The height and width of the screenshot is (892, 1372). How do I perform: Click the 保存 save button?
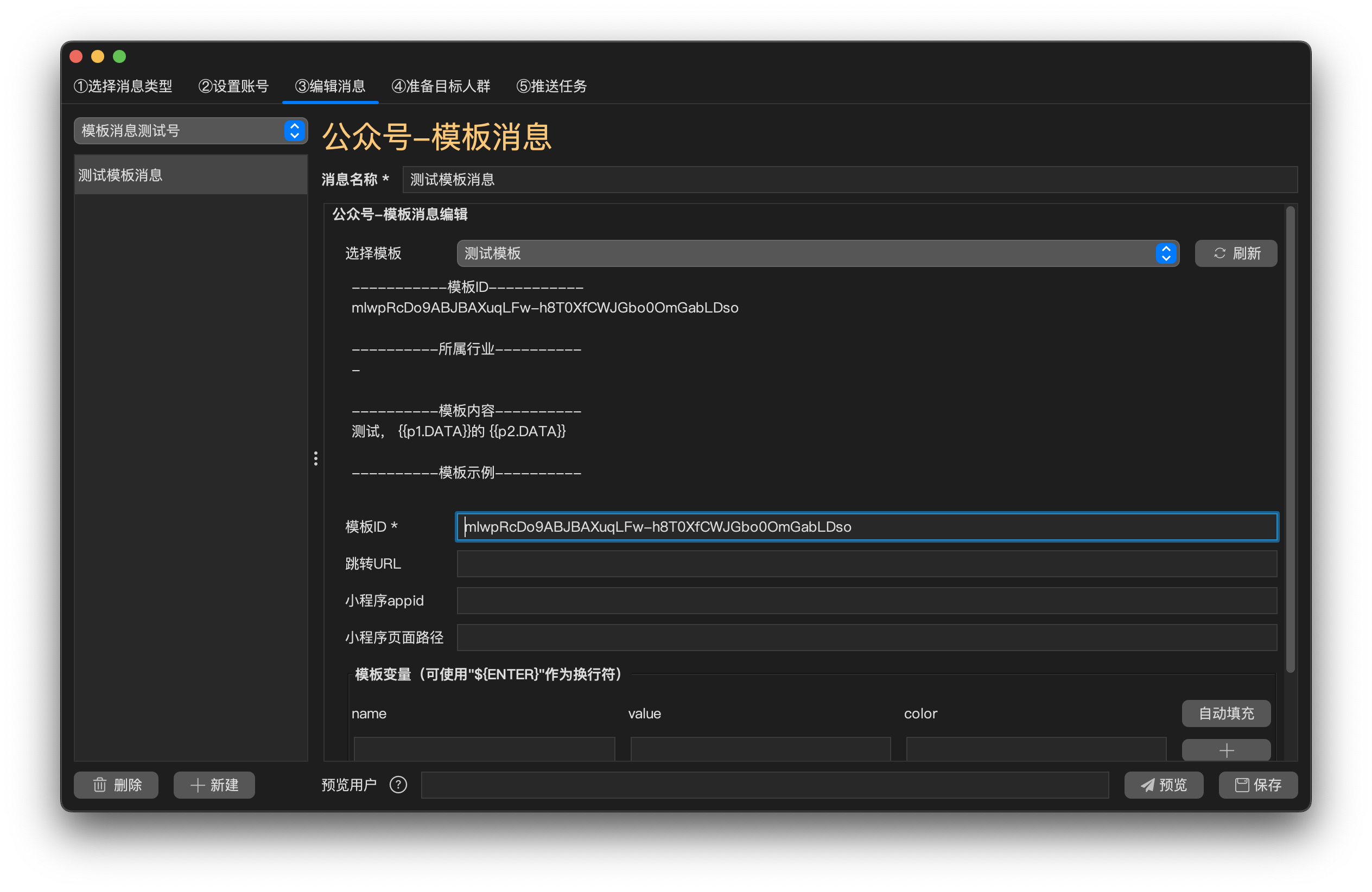(x=1257, y=785)
